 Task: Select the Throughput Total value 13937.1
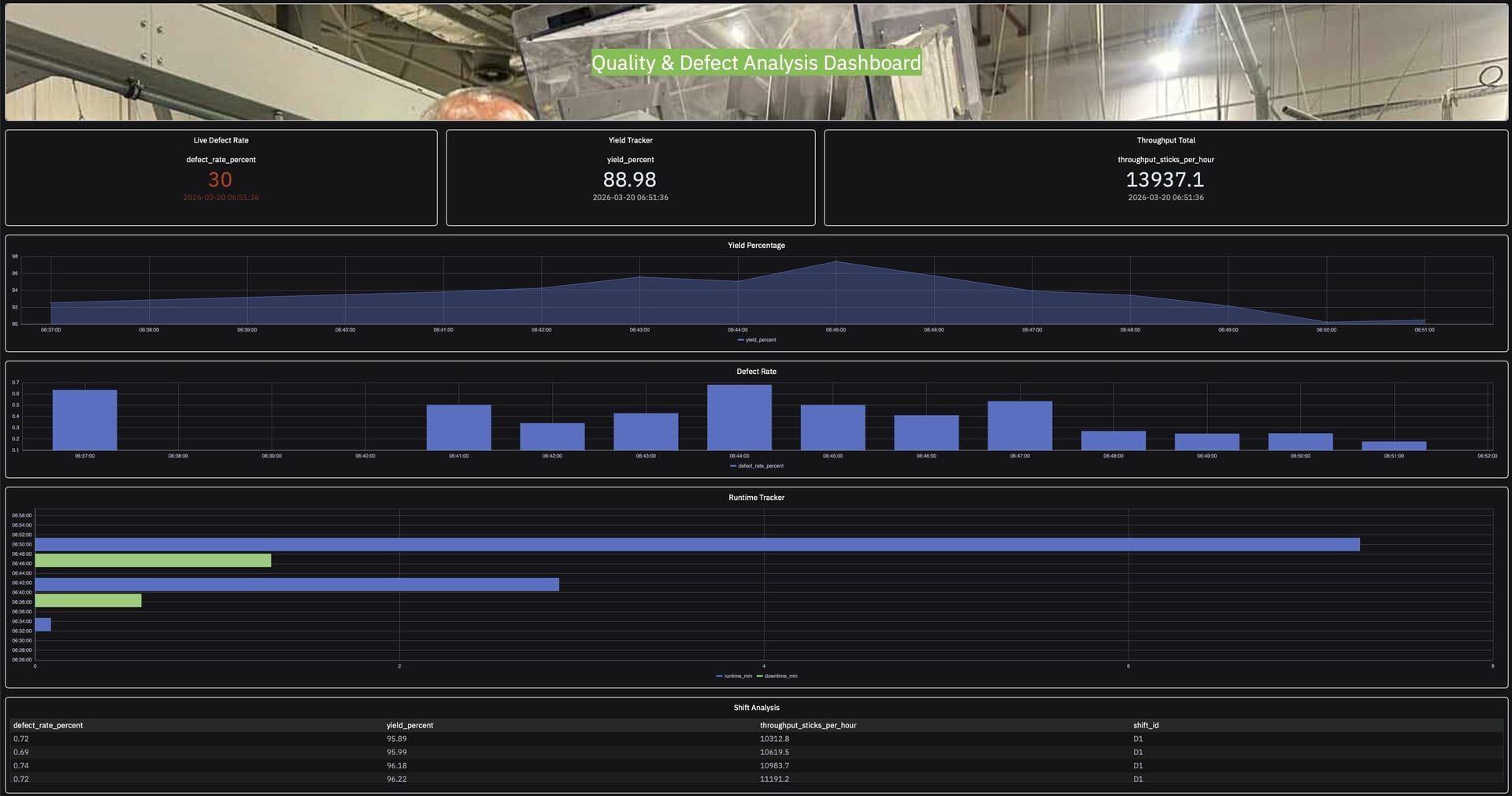(1165, 180)
